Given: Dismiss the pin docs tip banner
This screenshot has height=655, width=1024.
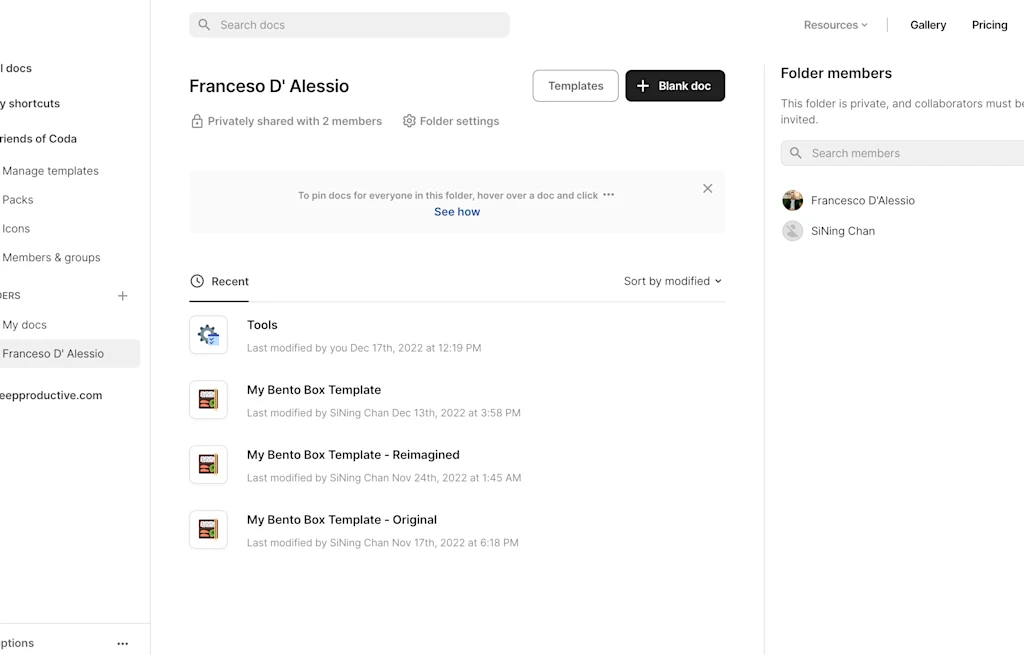Looking at the screenshot, I should (x=707, y=189).
